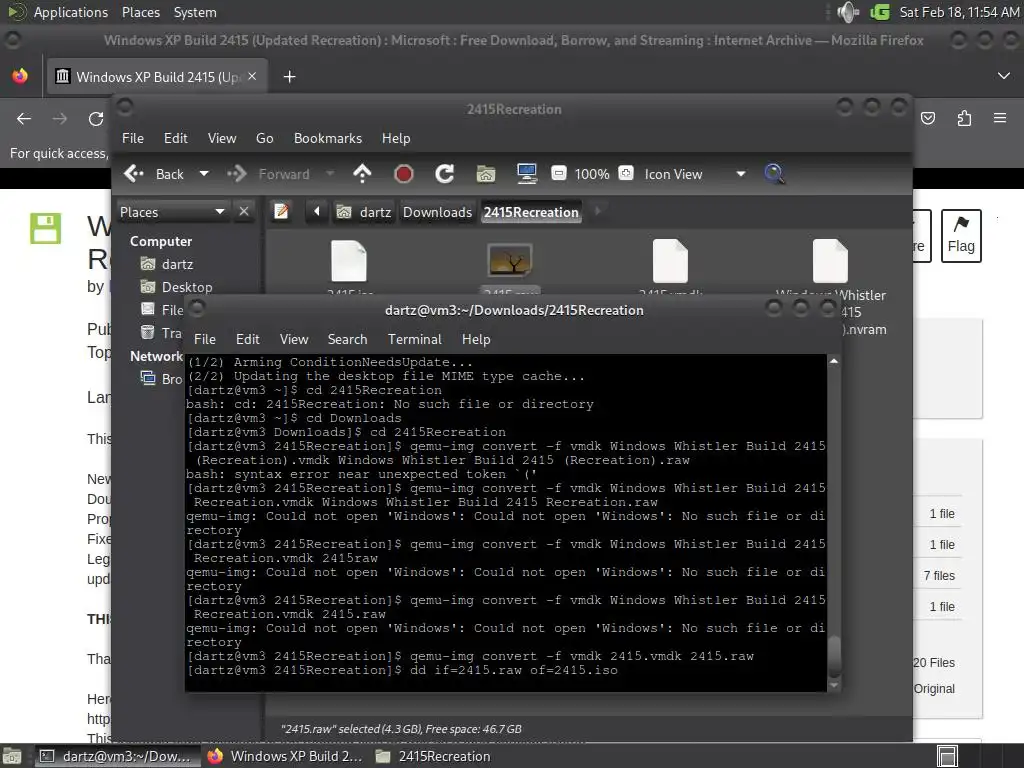This screenshot has width=1024, height=768.
Task: Click the green update notifier tray icon
Action: (880, 12)
